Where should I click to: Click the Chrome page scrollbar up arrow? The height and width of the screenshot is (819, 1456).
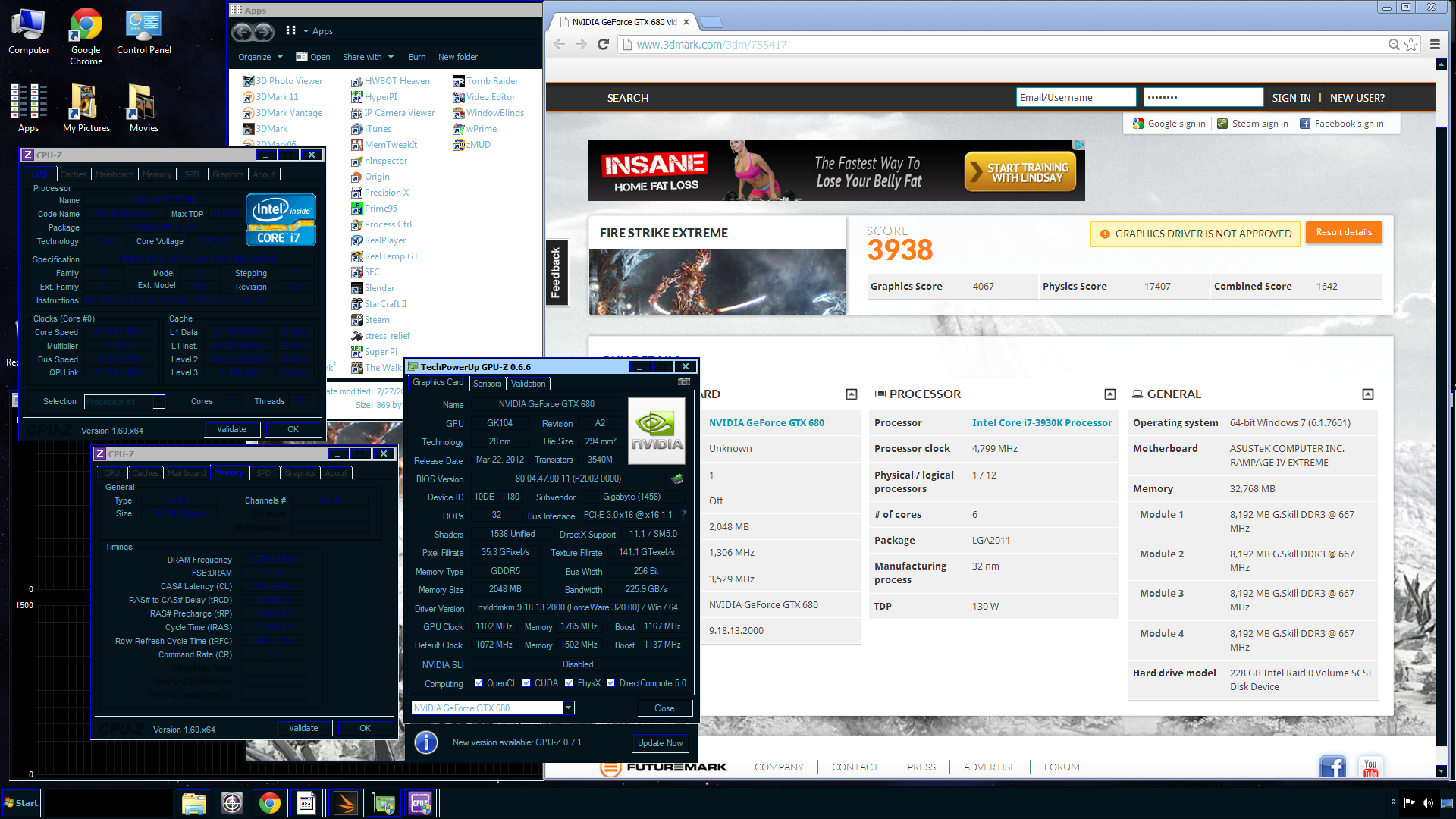point(1441,65)
